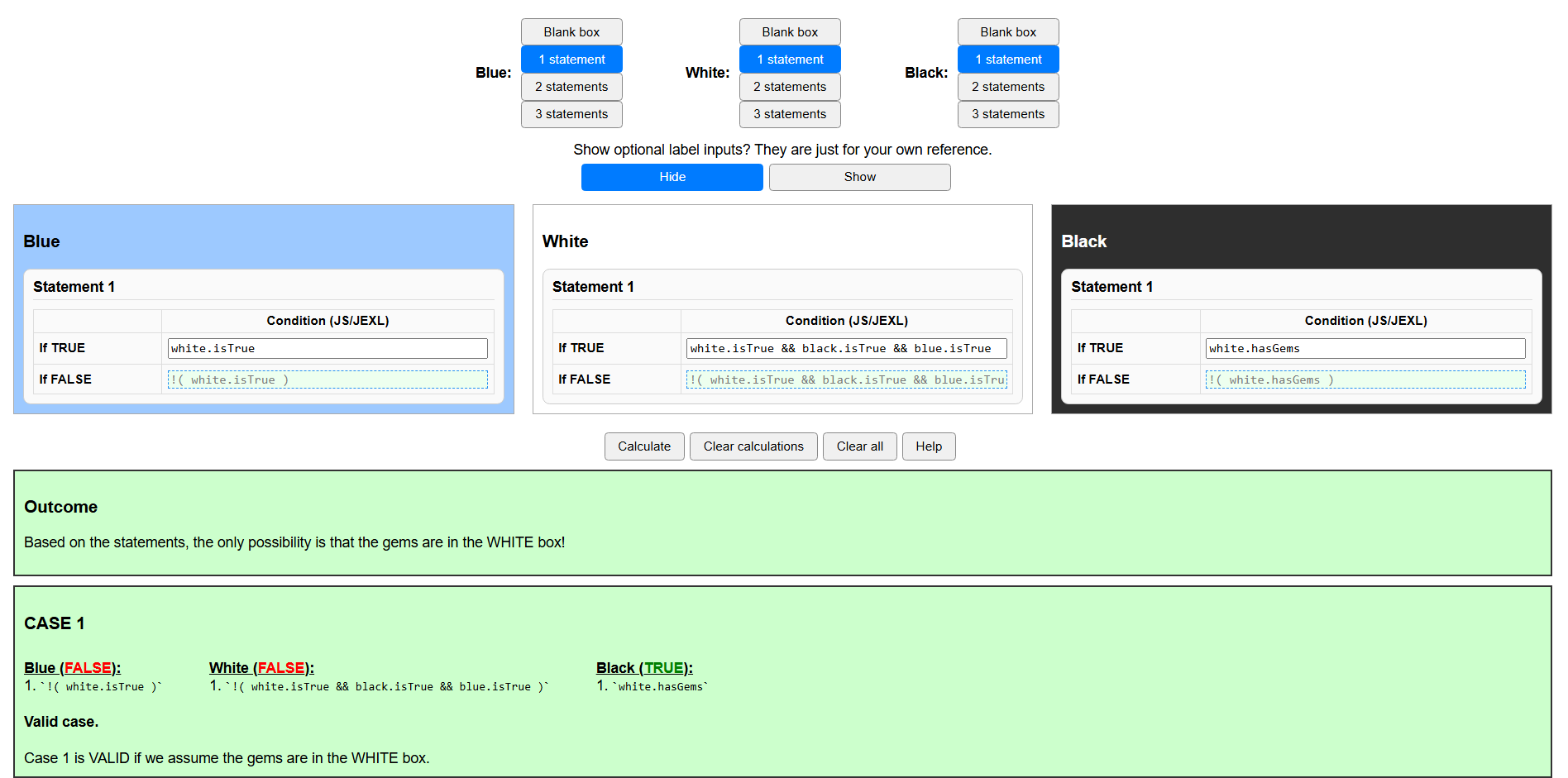1568x778 pixels.
Task: Edit Blue's If TRUE condition field
Action: [x=327, y=349]
